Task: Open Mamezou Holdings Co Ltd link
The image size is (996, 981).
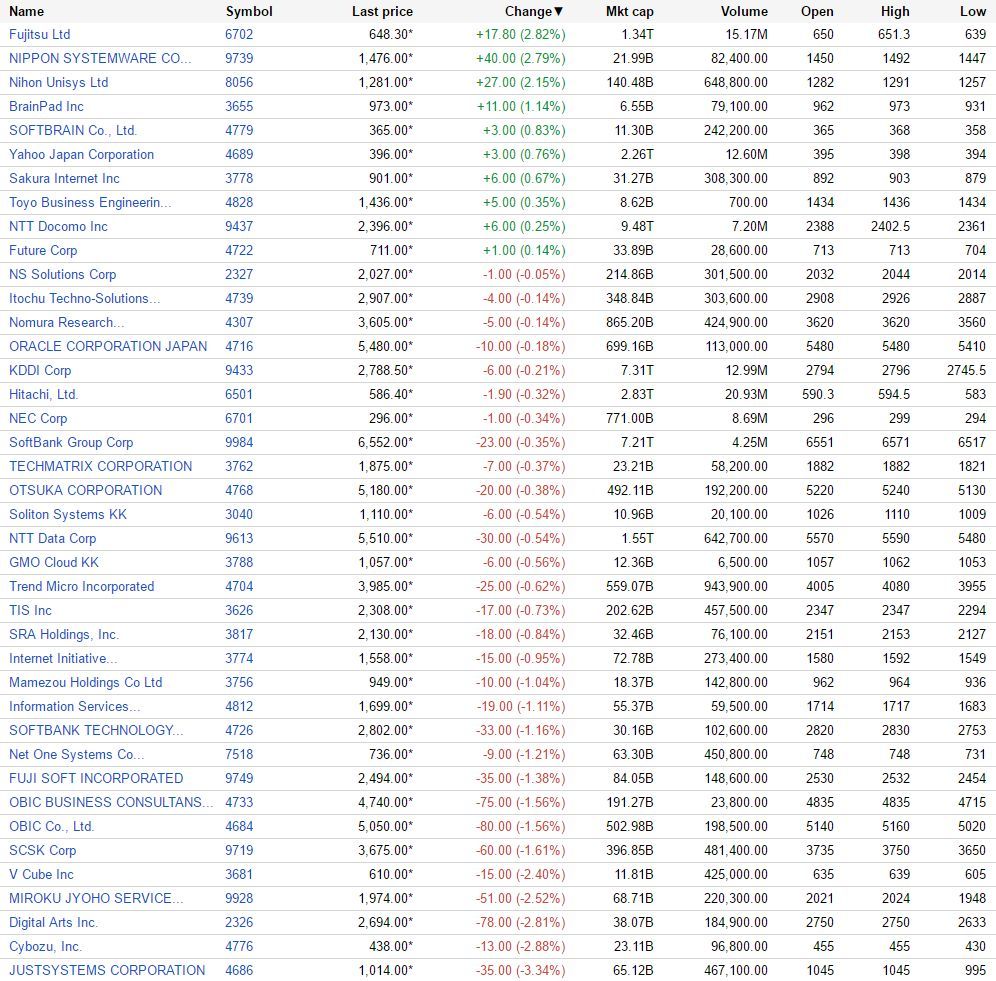Action: [86, 682]
